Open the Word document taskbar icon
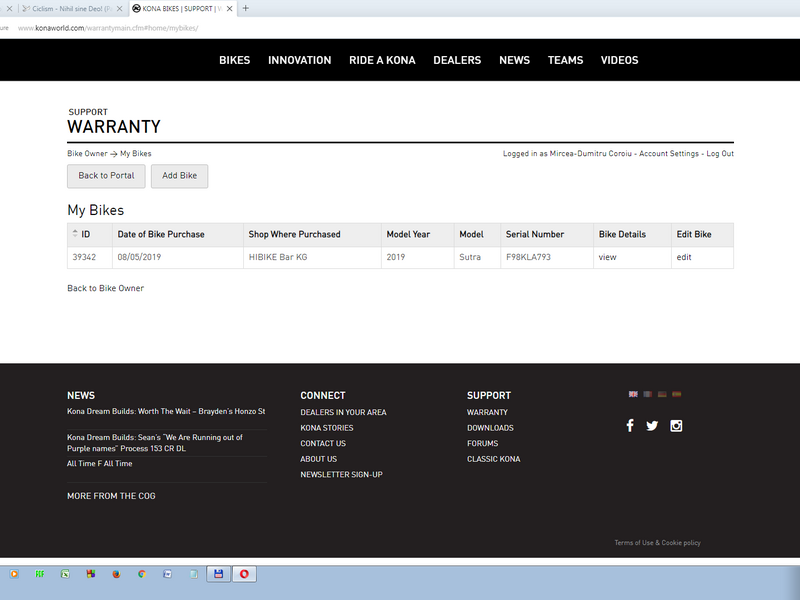 (x=167, y=574)
